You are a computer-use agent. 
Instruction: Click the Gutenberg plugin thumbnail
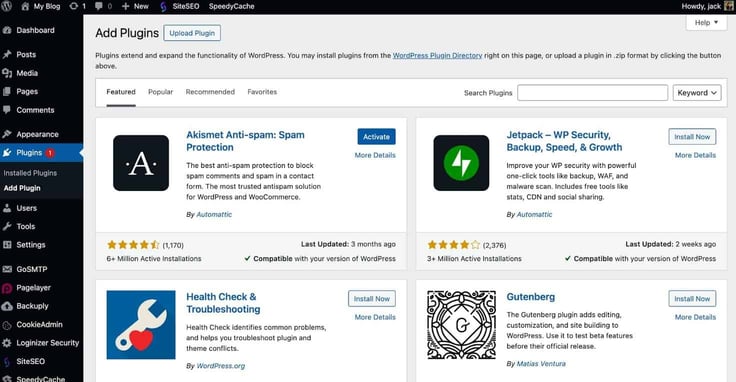click(461, 325)
